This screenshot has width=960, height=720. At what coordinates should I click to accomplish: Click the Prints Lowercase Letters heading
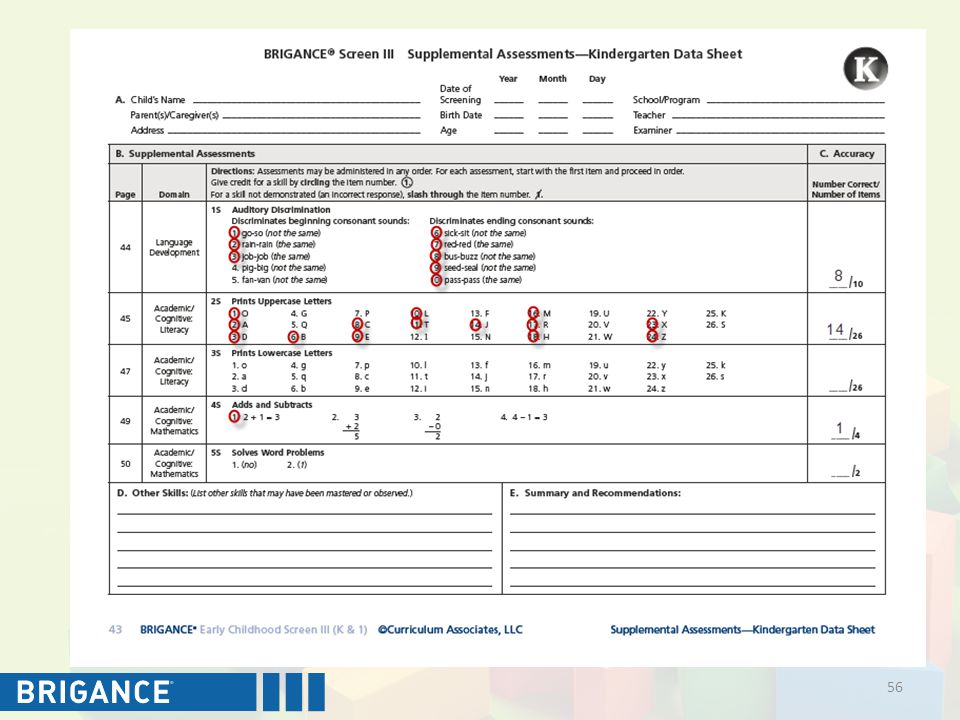point(282,353)
